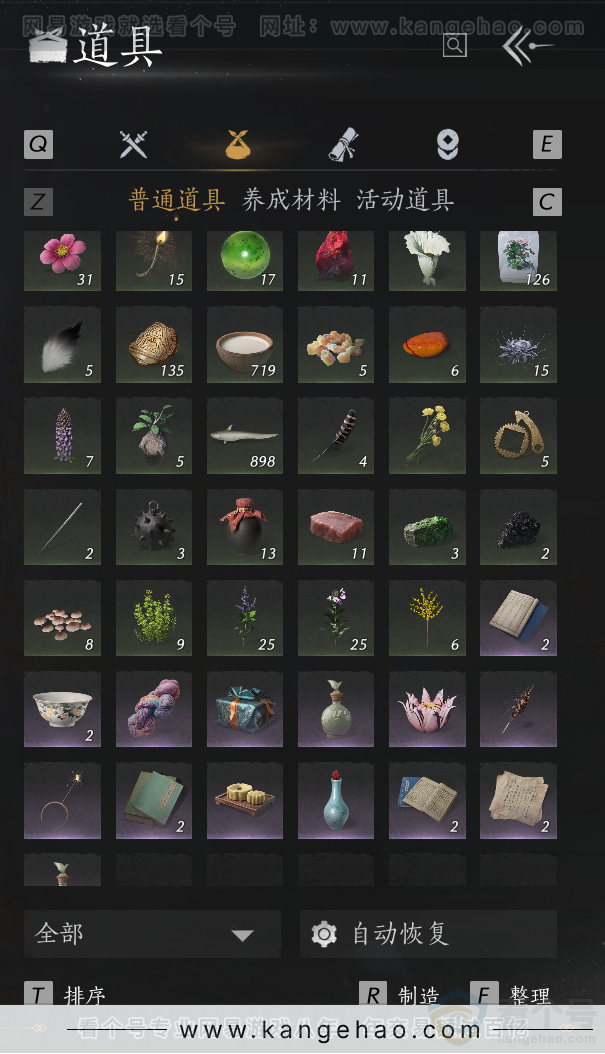Select the green jade orb item
Screen dimensions: 605x1054
pyautogui.click(x=245, y=261)
